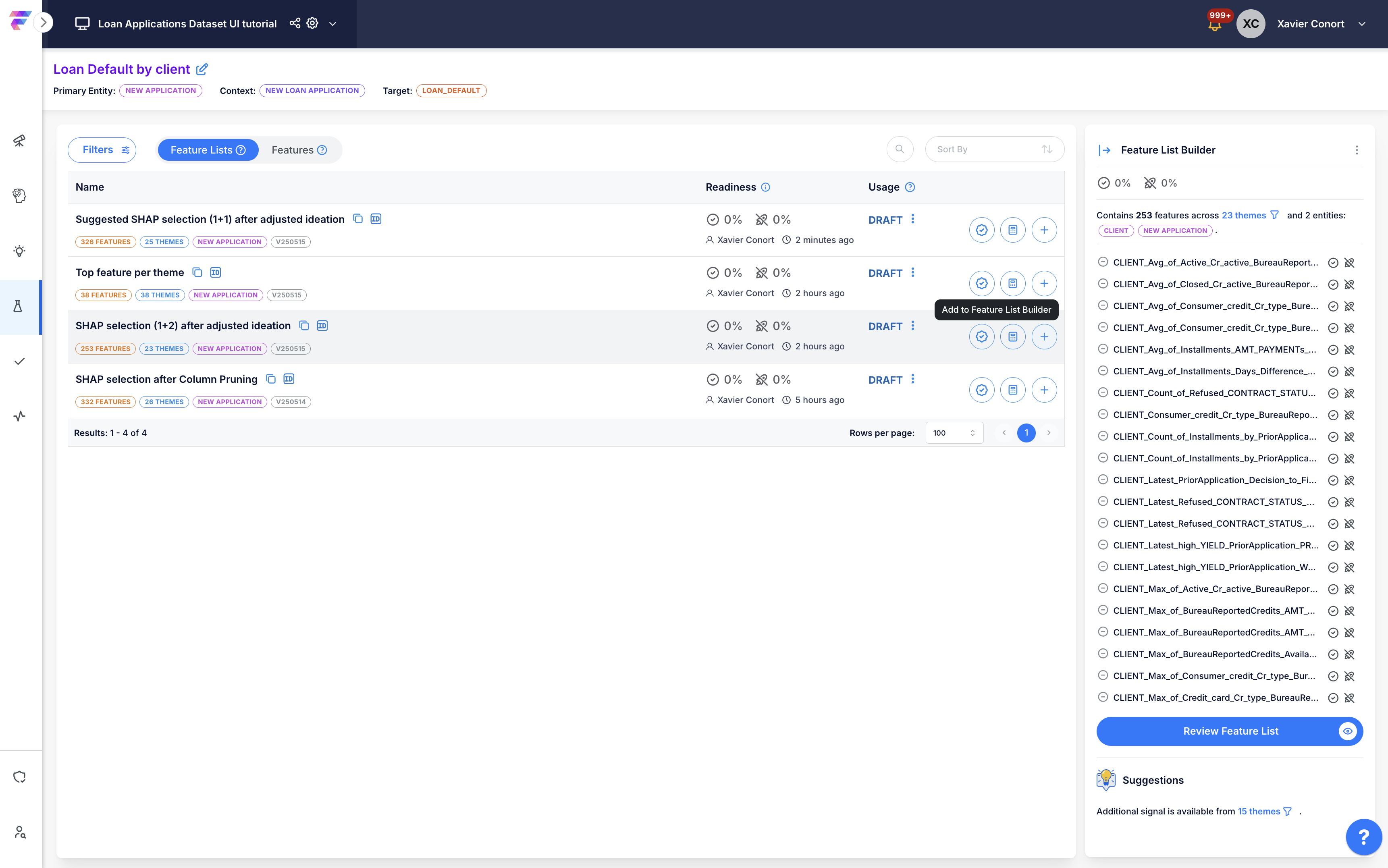Edit the 'Loan Default by client' name pencil icon
Screen dimensions: 1388x868
(x=202, y=69)
